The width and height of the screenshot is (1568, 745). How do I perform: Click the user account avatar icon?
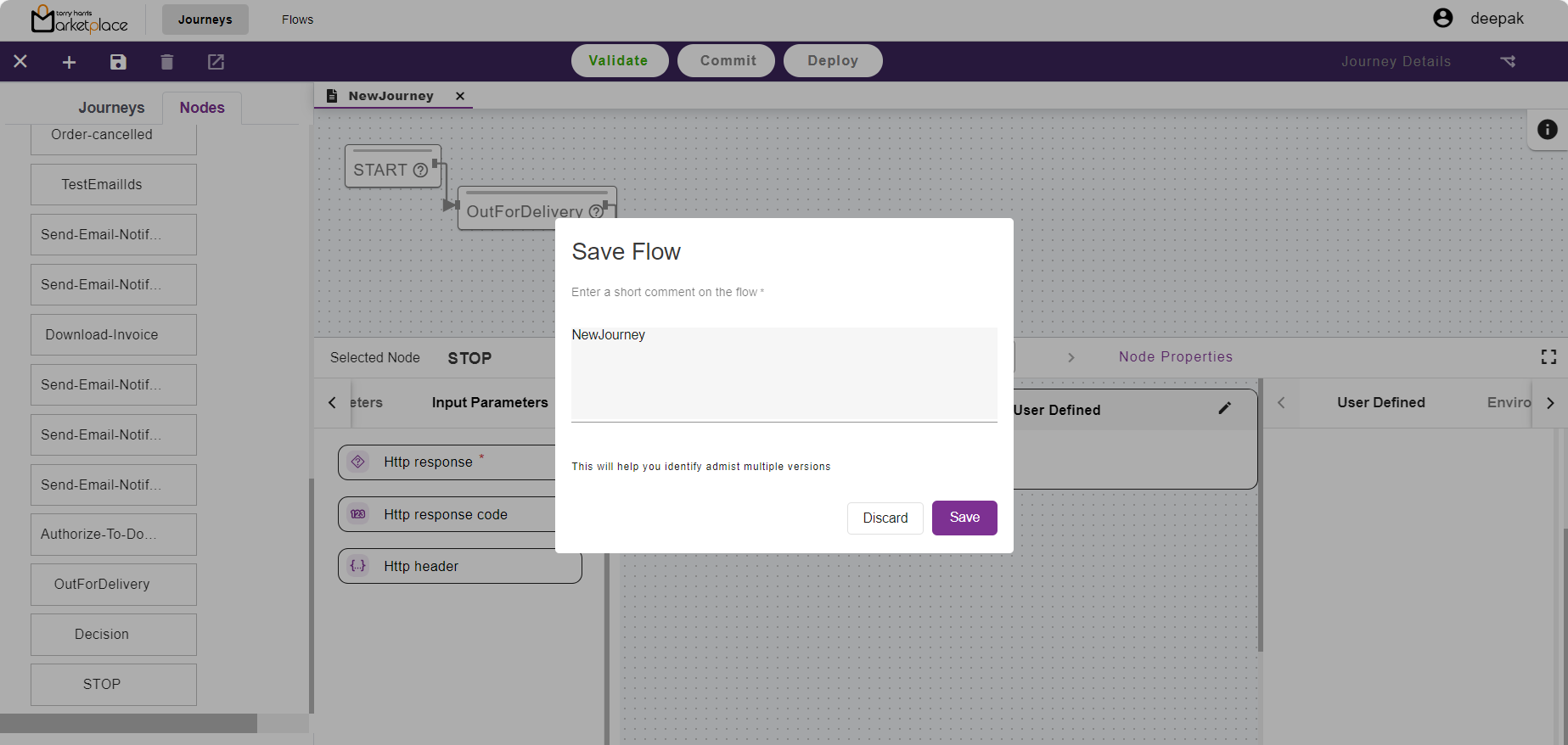tap(1442, 18)
